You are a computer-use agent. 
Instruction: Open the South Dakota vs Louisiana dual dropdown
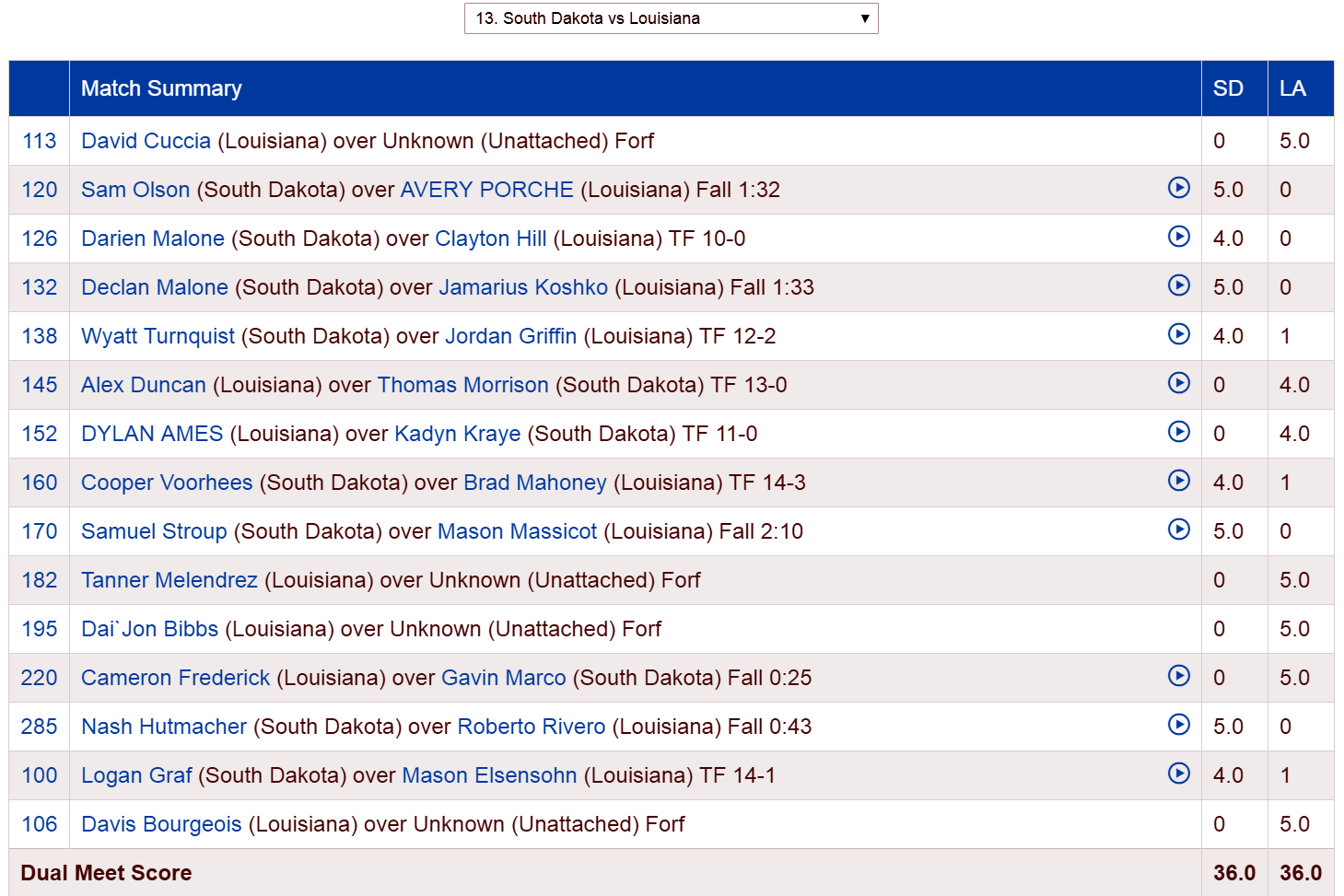671,18
